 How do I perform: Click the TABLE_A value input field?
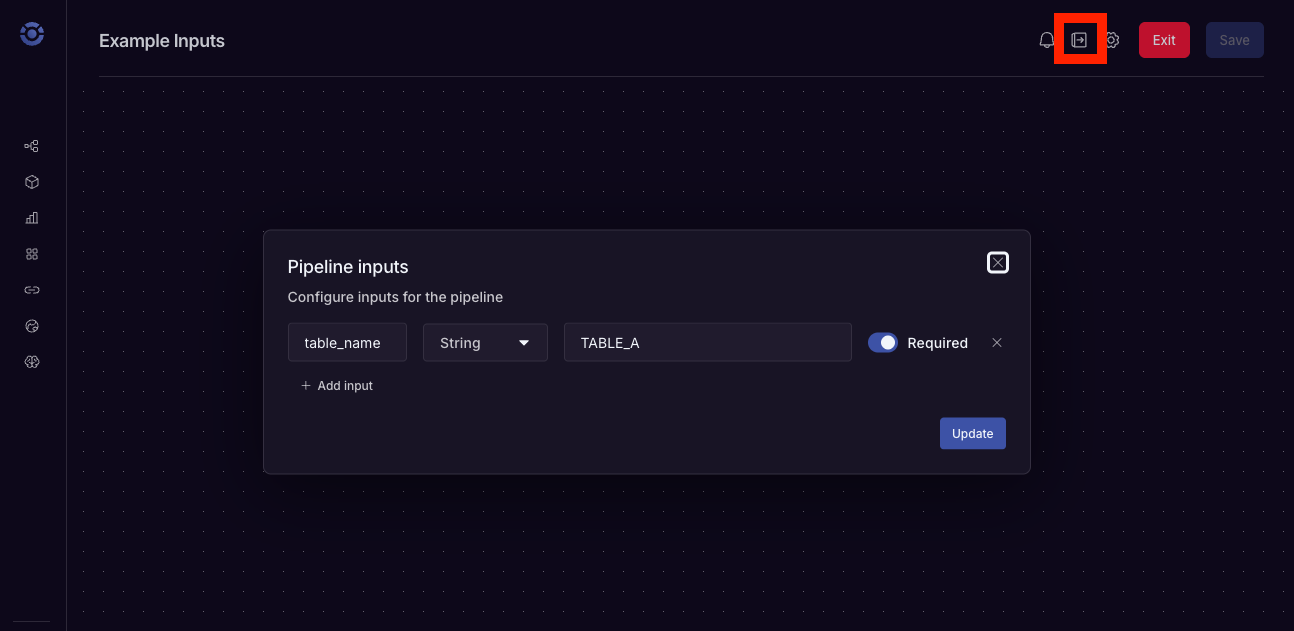coord(707,342)
